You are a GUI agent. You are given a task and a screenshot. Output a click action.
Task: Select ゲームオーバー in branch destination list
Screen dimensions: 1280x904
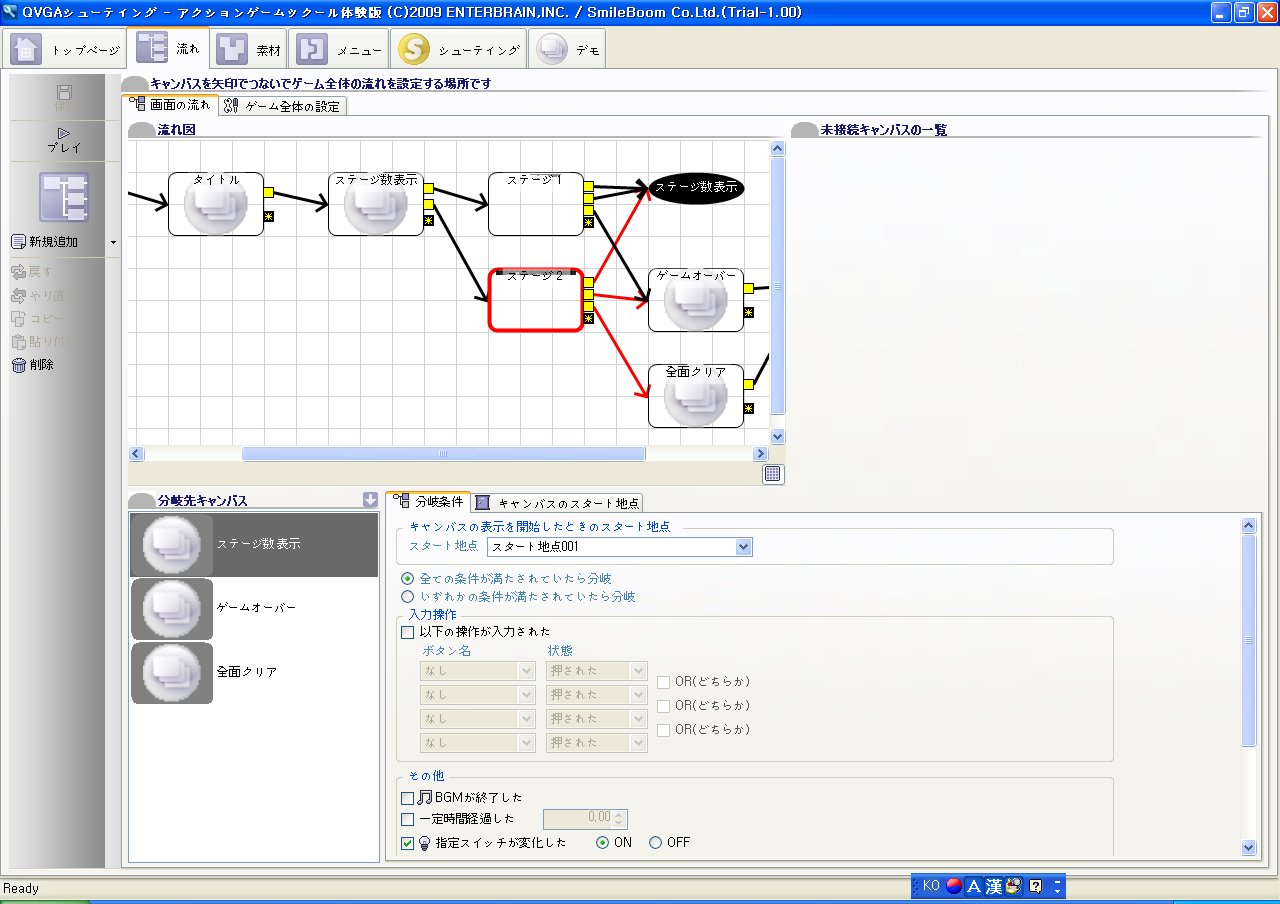(254, 608)
